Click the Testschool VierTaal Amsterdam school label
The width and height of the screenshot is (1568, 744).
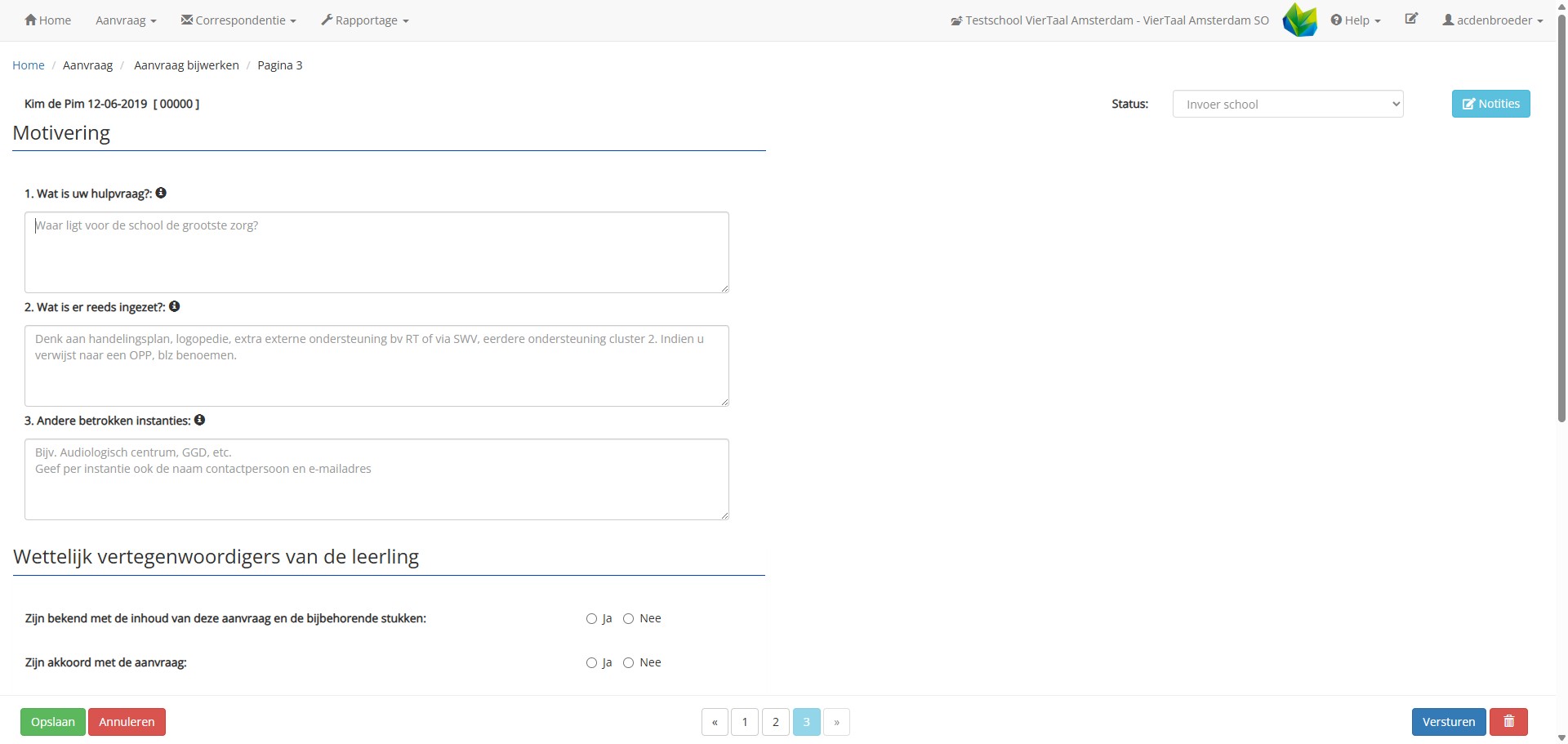pos(1110,20)
